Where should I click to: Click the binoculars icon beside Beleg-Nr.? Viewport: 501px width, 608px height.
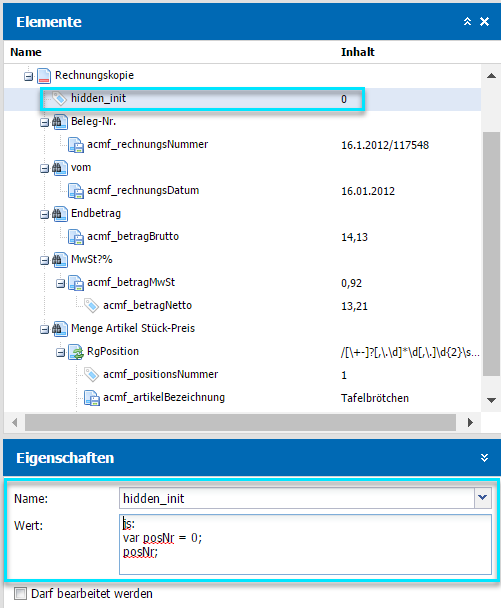tap(60, 122)
